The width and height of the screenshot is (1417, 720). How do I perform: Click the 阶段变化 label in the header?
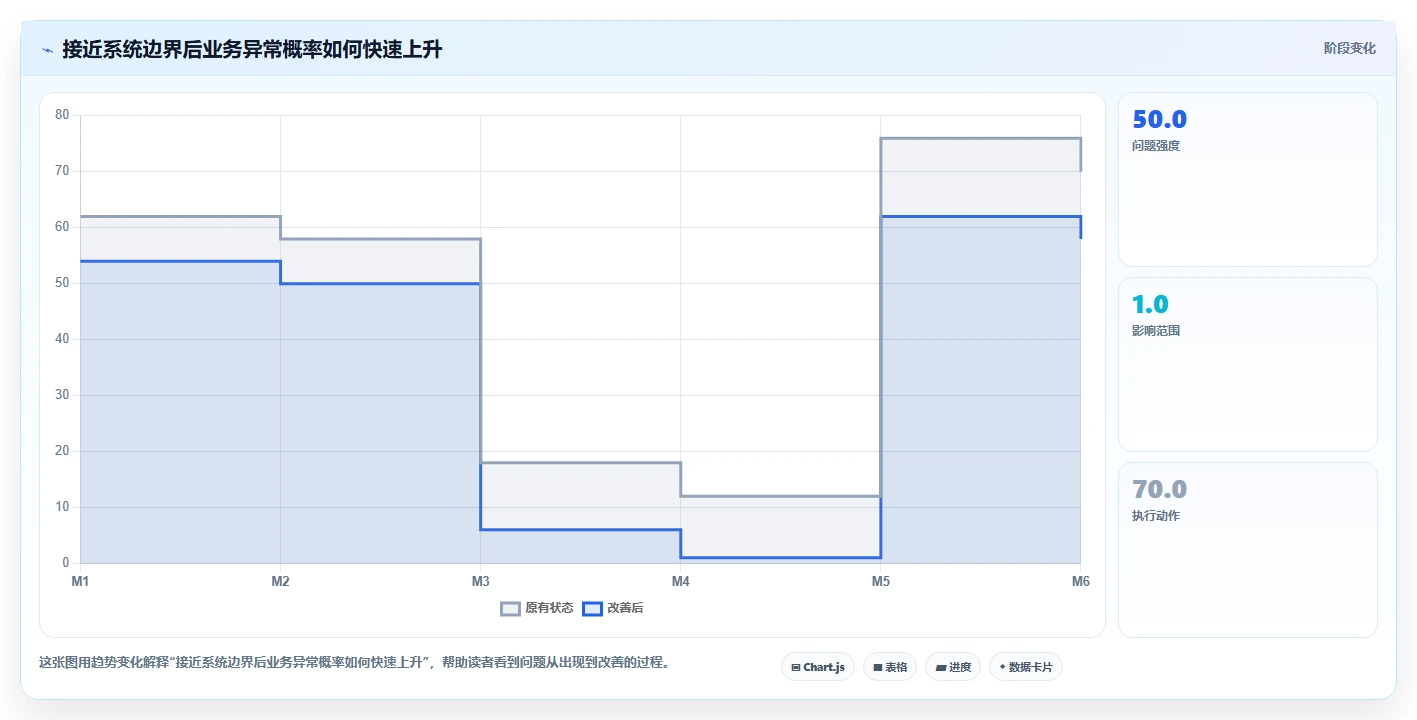[1349, 48]
